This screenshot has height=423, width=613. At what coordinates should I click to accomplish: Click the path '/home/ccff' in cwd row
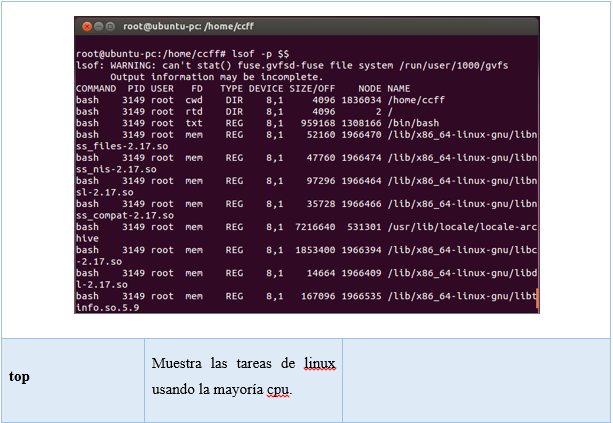click(x=416, y=100)
